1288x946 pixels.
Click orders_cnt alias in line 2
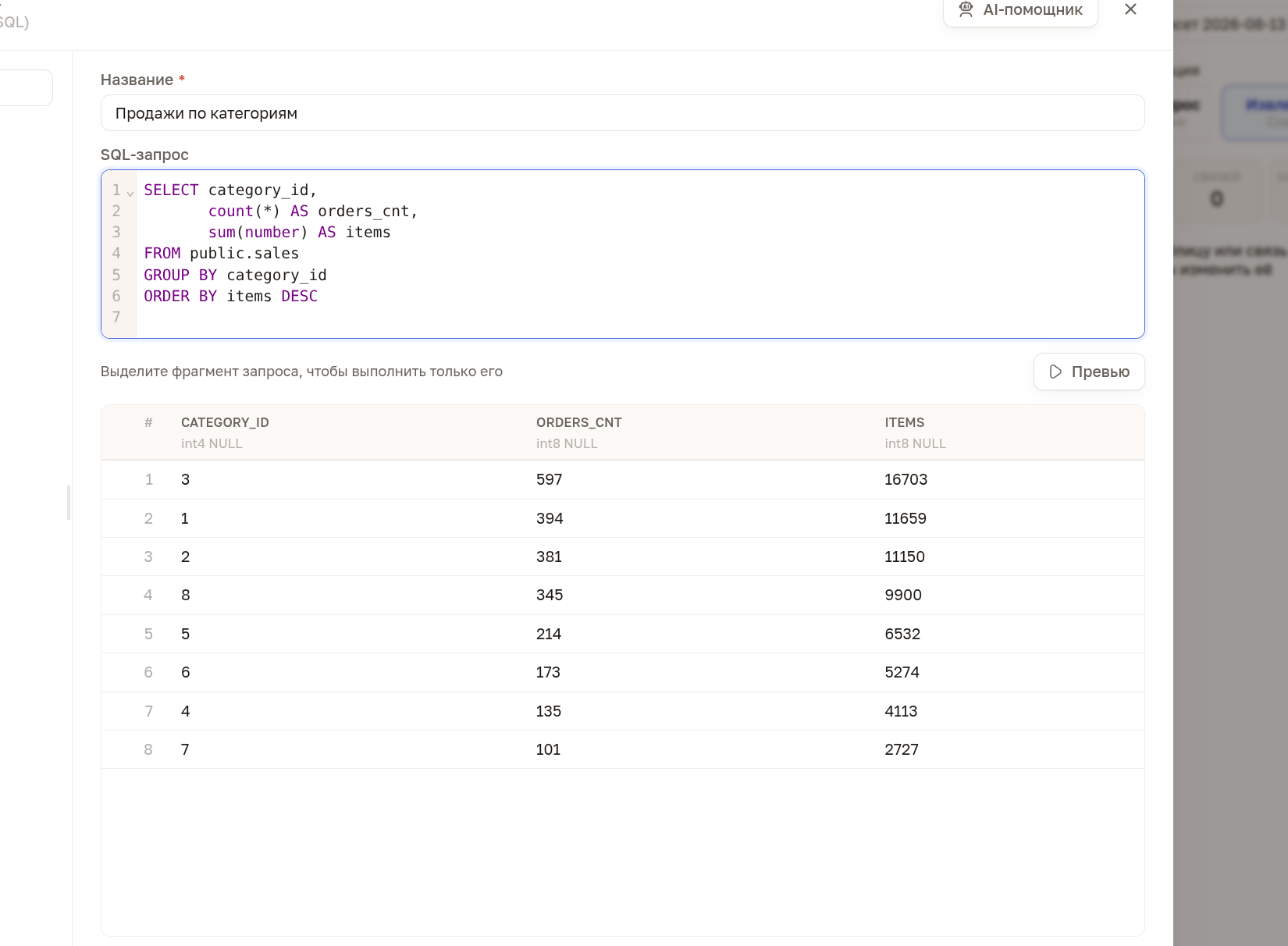point(363,211)
